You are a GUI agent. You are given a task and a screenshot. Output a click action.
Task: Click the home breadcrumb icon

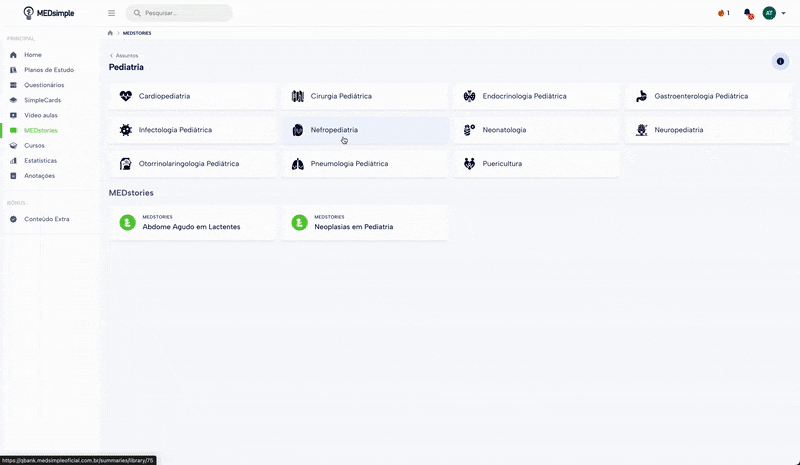coord(110,33)
